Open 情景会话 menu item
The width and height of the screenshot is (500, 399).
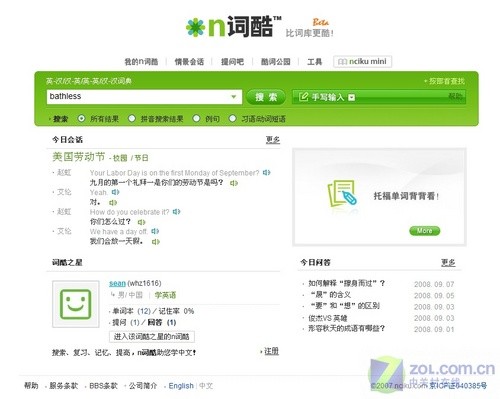click(189, 62)
